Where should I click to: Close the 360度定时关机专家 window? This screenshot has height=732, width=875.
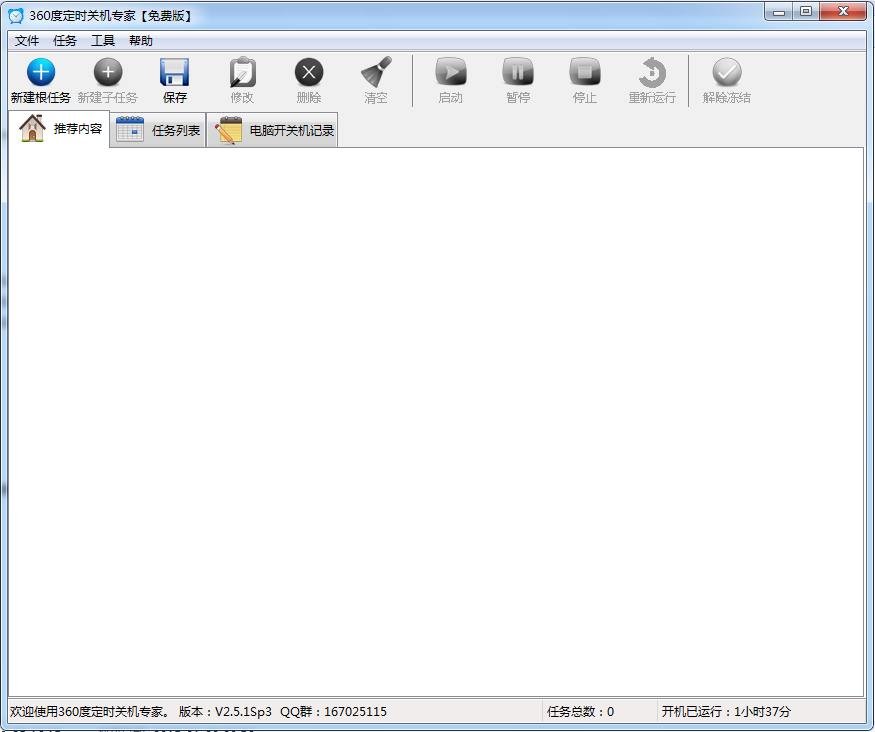tap(843, 12)
